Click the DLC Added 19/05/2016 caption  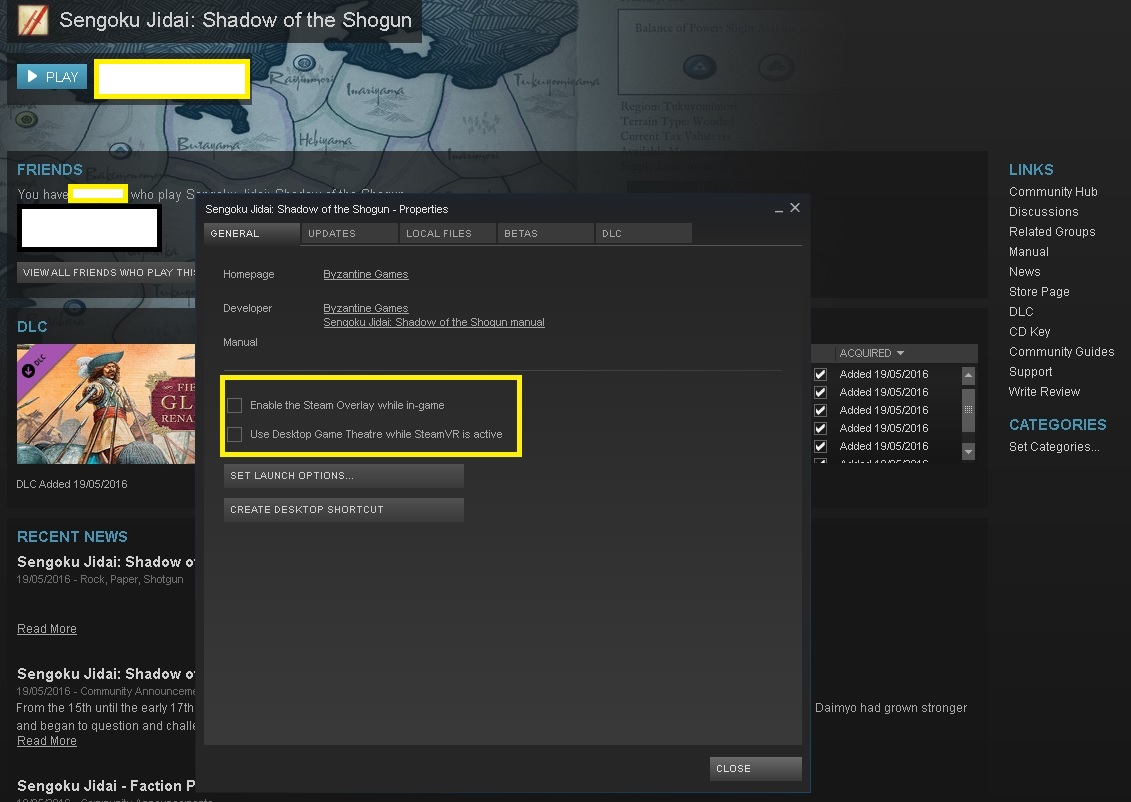click(x=72, y=485)
